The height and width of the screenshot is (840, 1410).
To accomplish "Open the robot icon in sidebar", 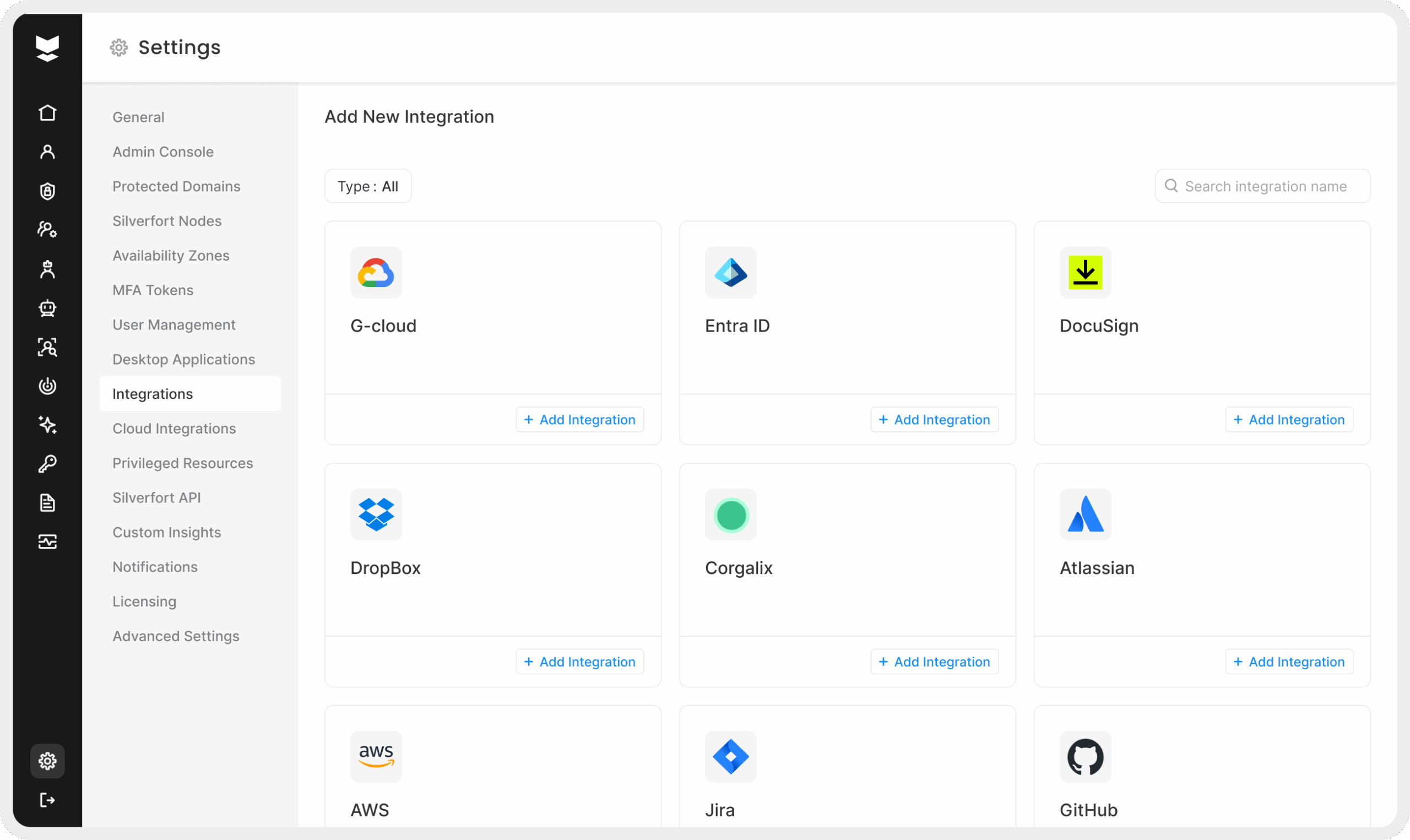I will (x=47, y=308).
